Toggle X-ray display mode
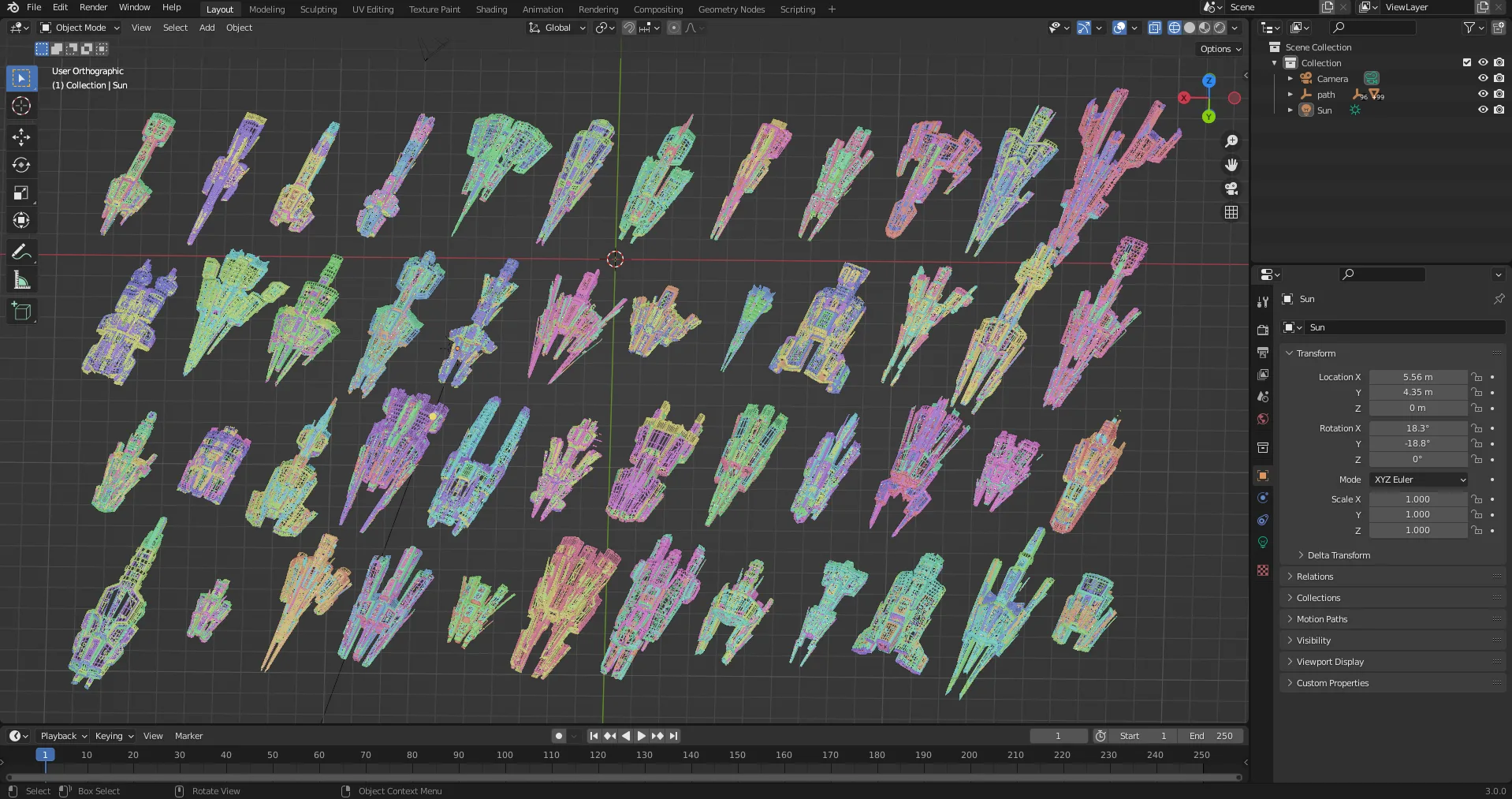This screenshot has height=799, width=1512. pos(1155,28)
